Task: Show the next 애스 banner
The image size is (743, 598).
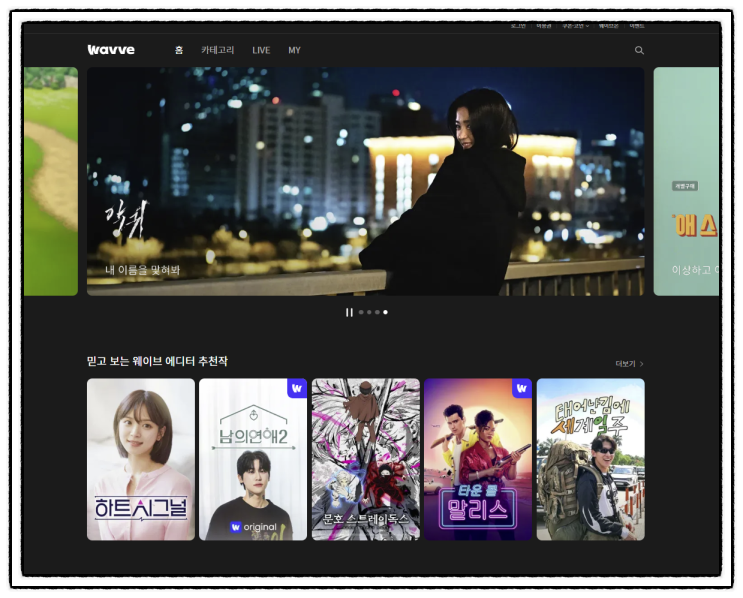Action: (686, 181)
